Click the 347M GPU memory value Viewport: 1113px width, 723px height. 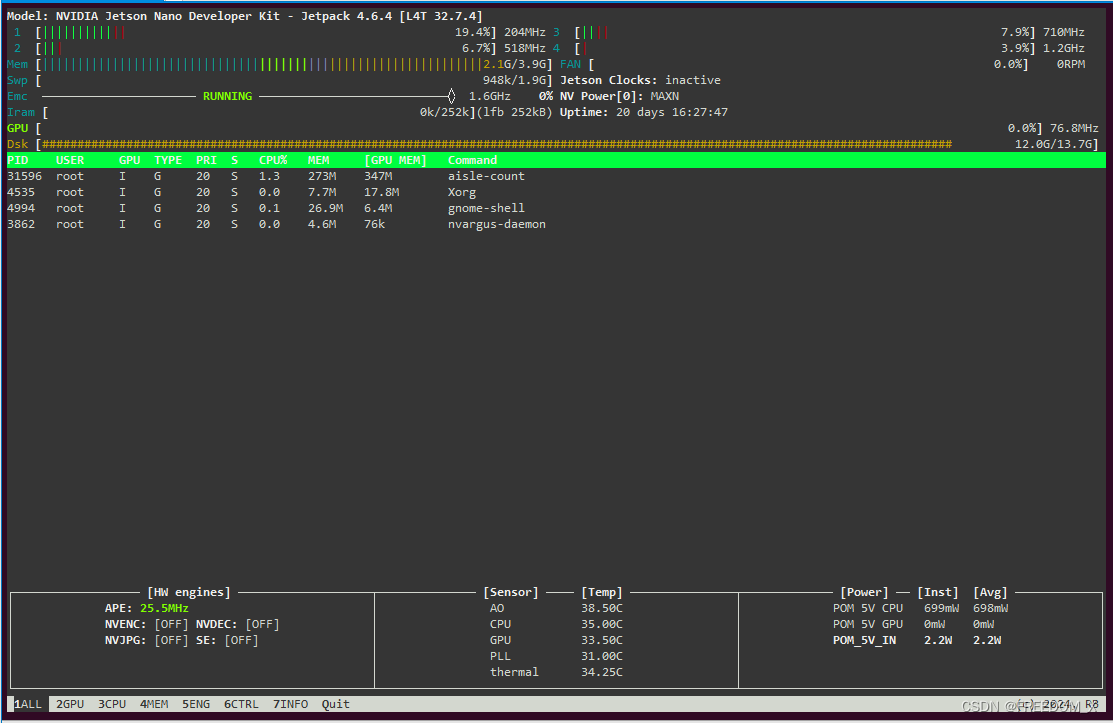tap(378, 176)
